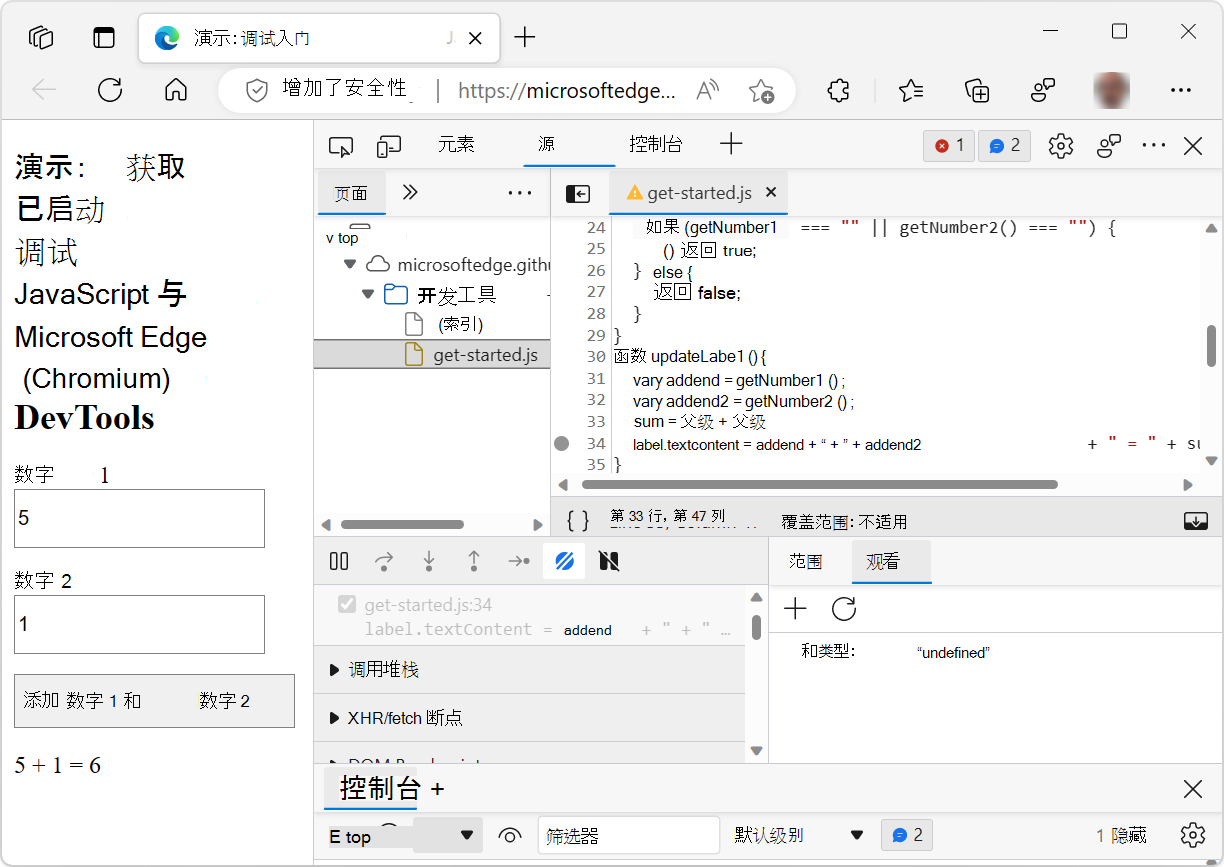Click the 控制台 drawer tab
1224x867 pixels.
tap(380, 788)
